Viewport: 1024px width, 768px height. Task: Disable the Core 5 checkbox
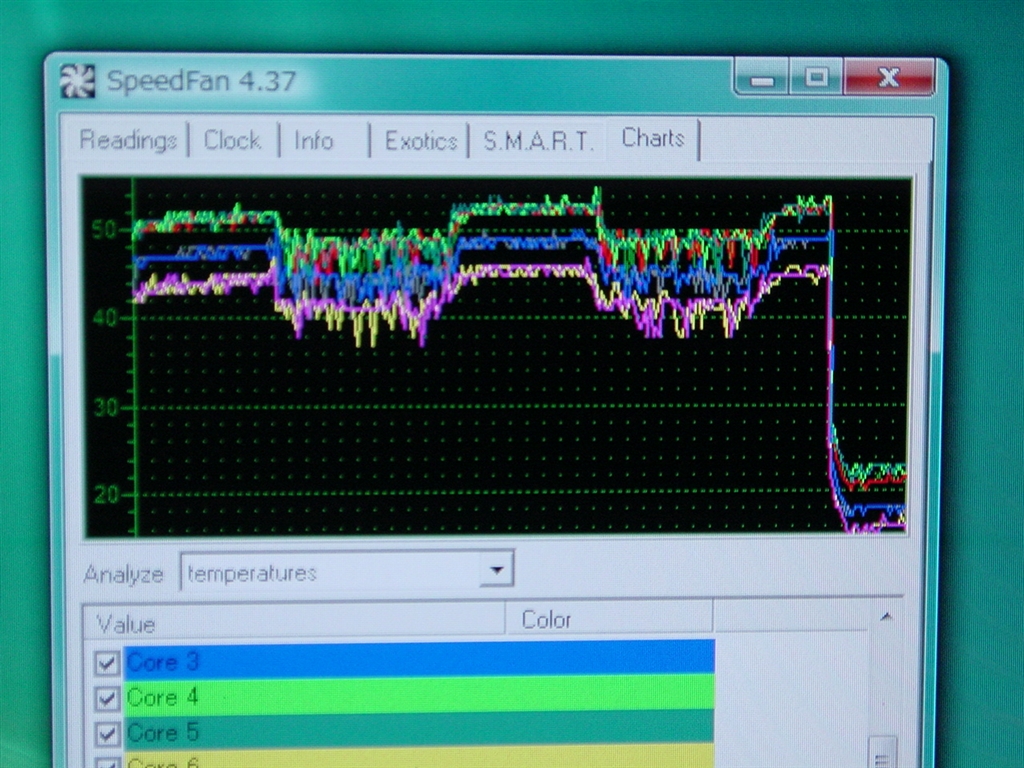pyautogui.click(x=107, y=734)
